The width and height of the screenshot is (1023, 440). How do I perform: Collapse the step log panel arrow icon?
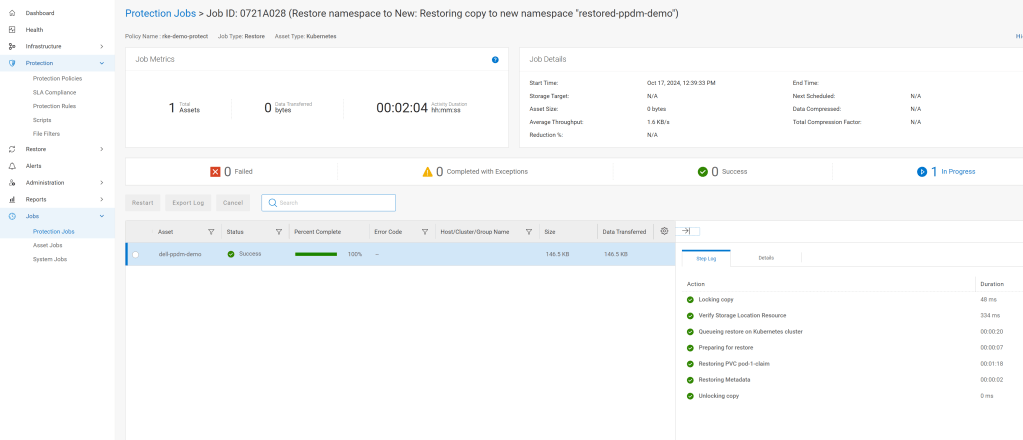pyautogui.click(x=688, y=231)
